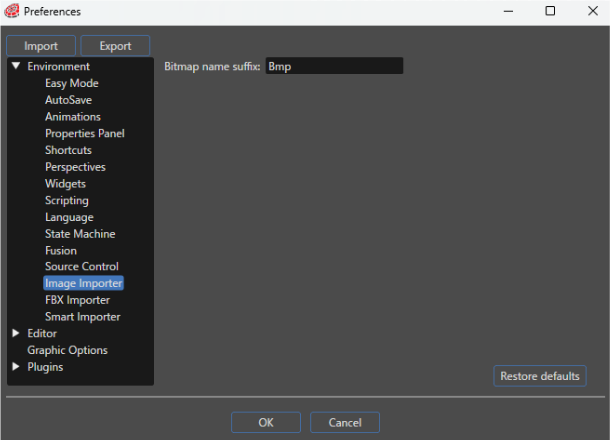The height and width of the screenshot is (440, 610).
Task: Select Smart Importer settings
Action: 83,317
